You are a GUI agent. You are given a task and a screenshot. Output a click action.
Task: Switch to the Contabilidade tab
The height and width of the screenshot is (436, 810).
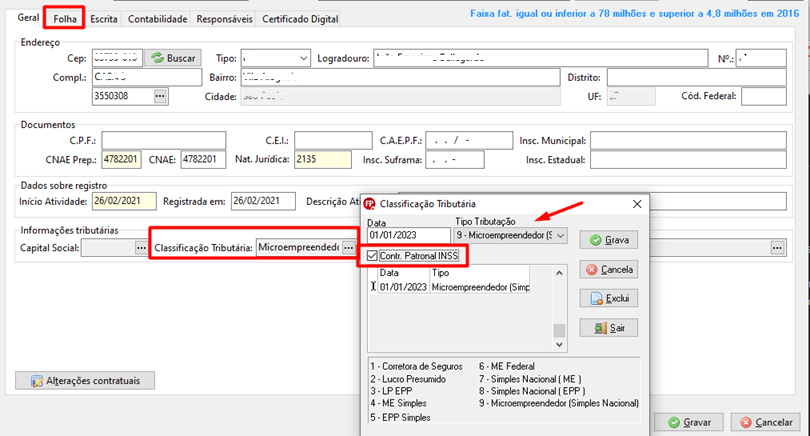158,19
